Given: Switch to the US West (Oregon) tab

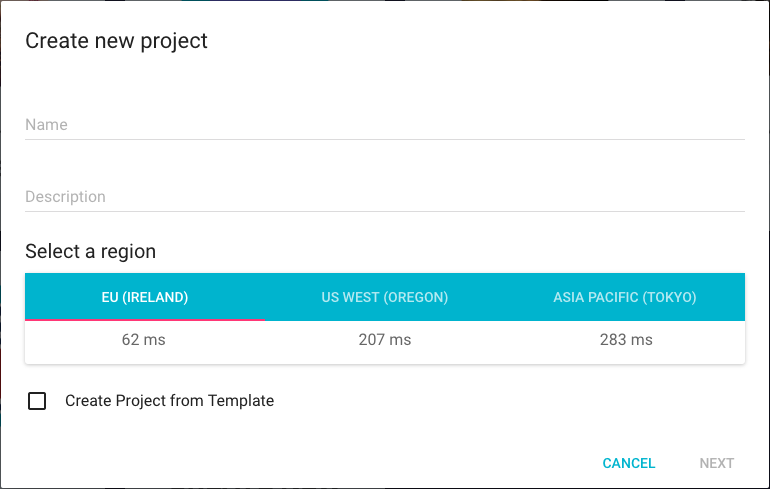Looking at the screenshot, I should click(385, 297).
